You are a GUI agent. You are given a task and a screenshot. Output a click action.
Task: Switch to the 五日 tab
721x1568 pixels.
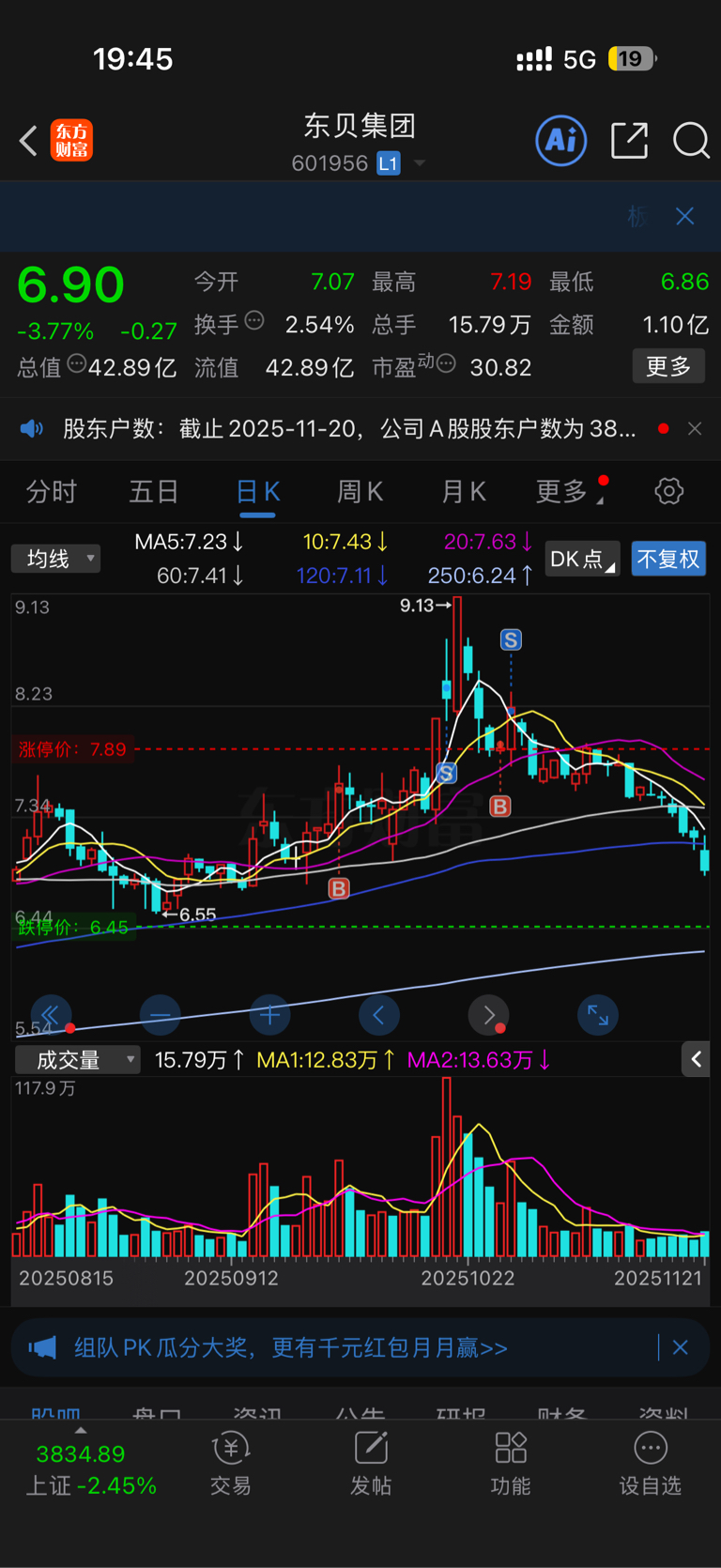(154, 491)
